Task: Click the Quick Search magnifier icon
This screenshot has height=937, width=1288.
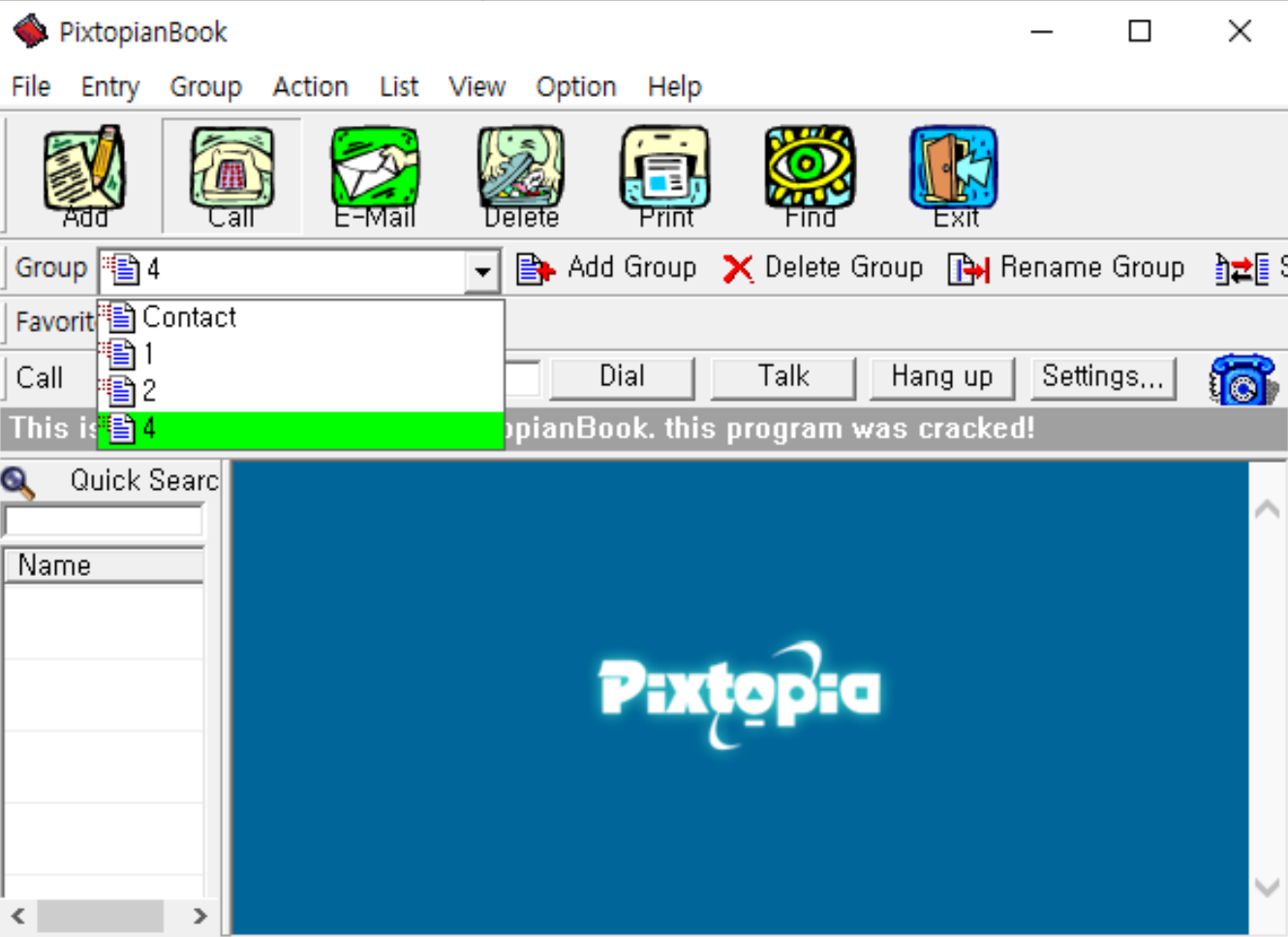Action: [17, 482]
